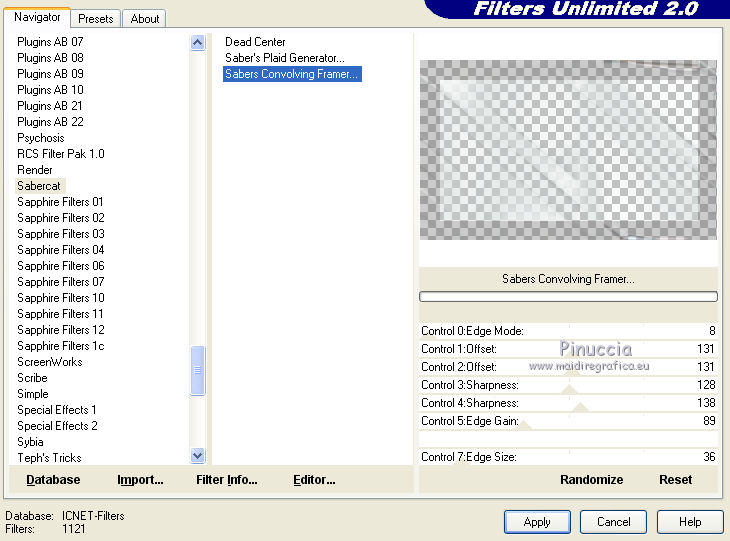730x541 pixels.
Task: Select Sapphire Filters 1c
Action: (61, 345)
